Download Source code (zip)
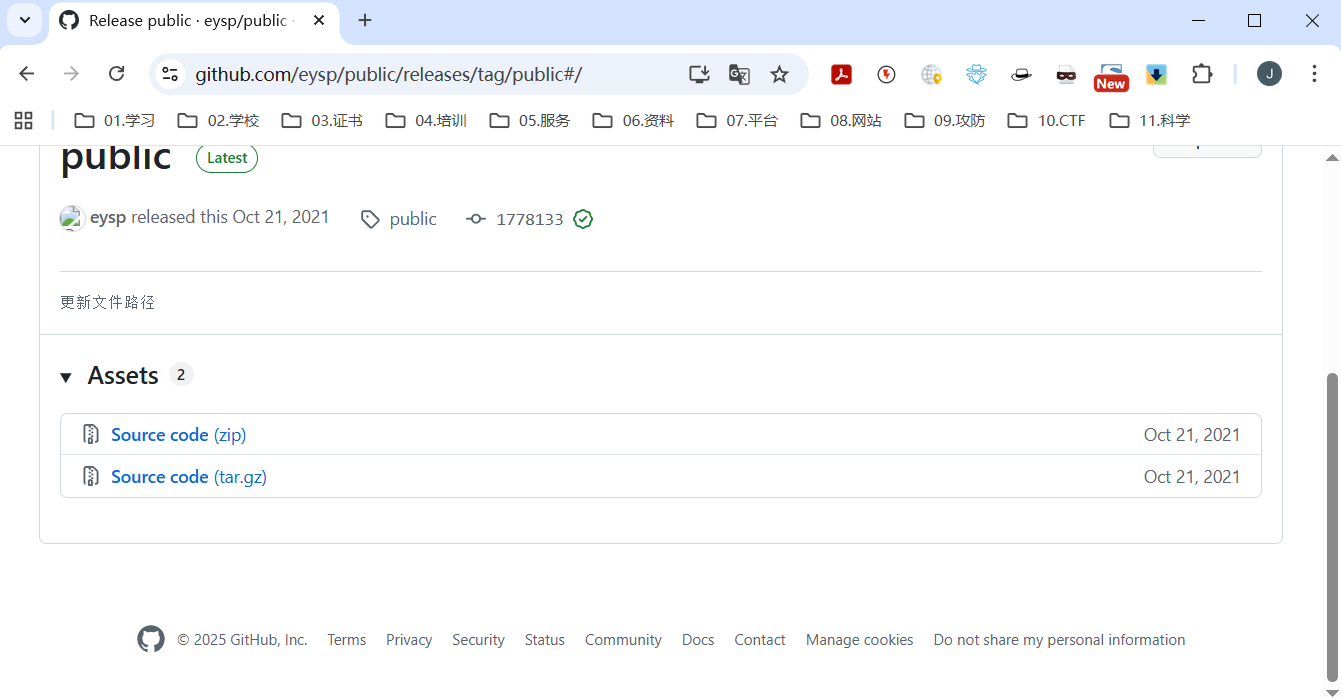Image resolution: width=1341 pixels, height=699 pixels. click(x=179, y=435)
